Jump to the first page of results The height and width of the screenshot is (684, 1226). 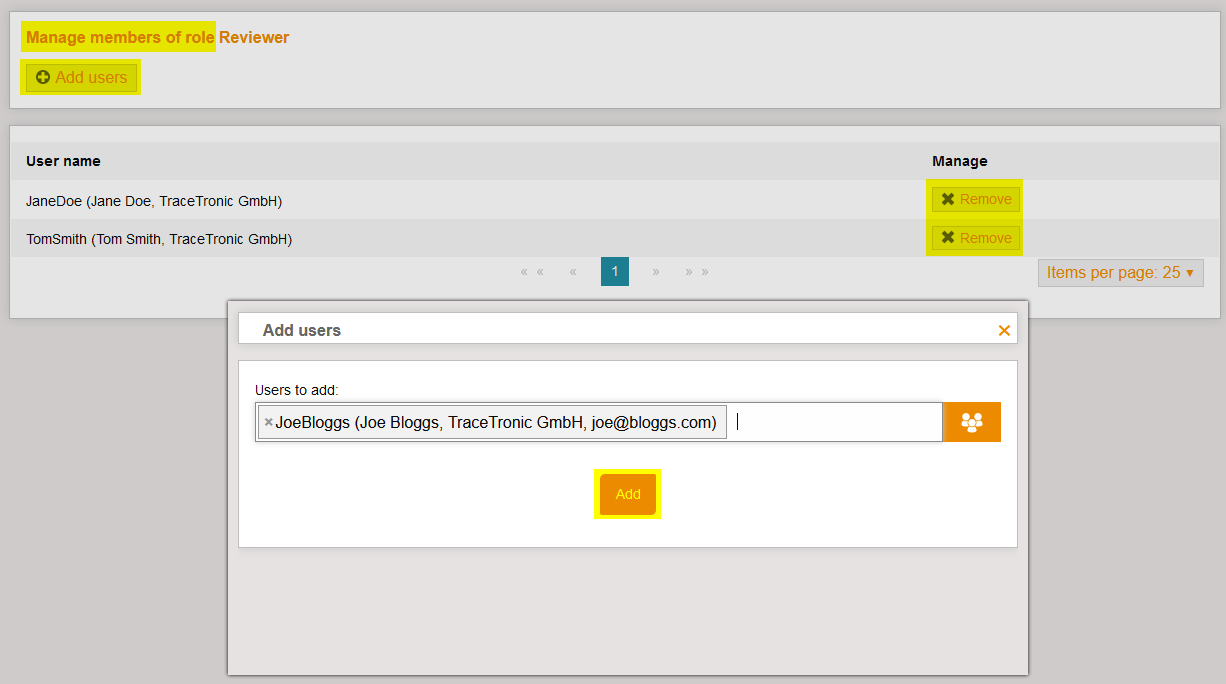tap(532, 272)
